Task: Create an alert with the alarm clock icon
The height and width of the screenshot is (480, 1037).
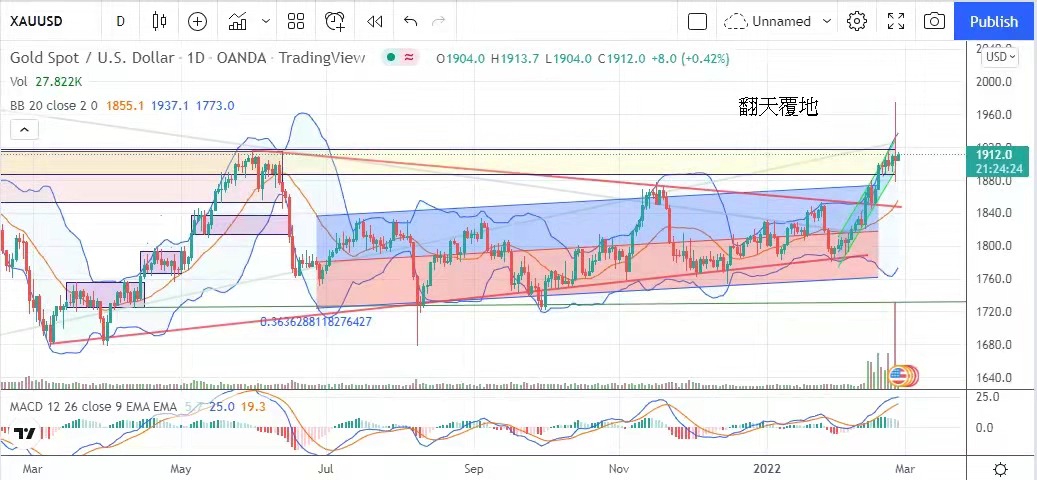Action: pyautogui.click(x=335, y=21)
